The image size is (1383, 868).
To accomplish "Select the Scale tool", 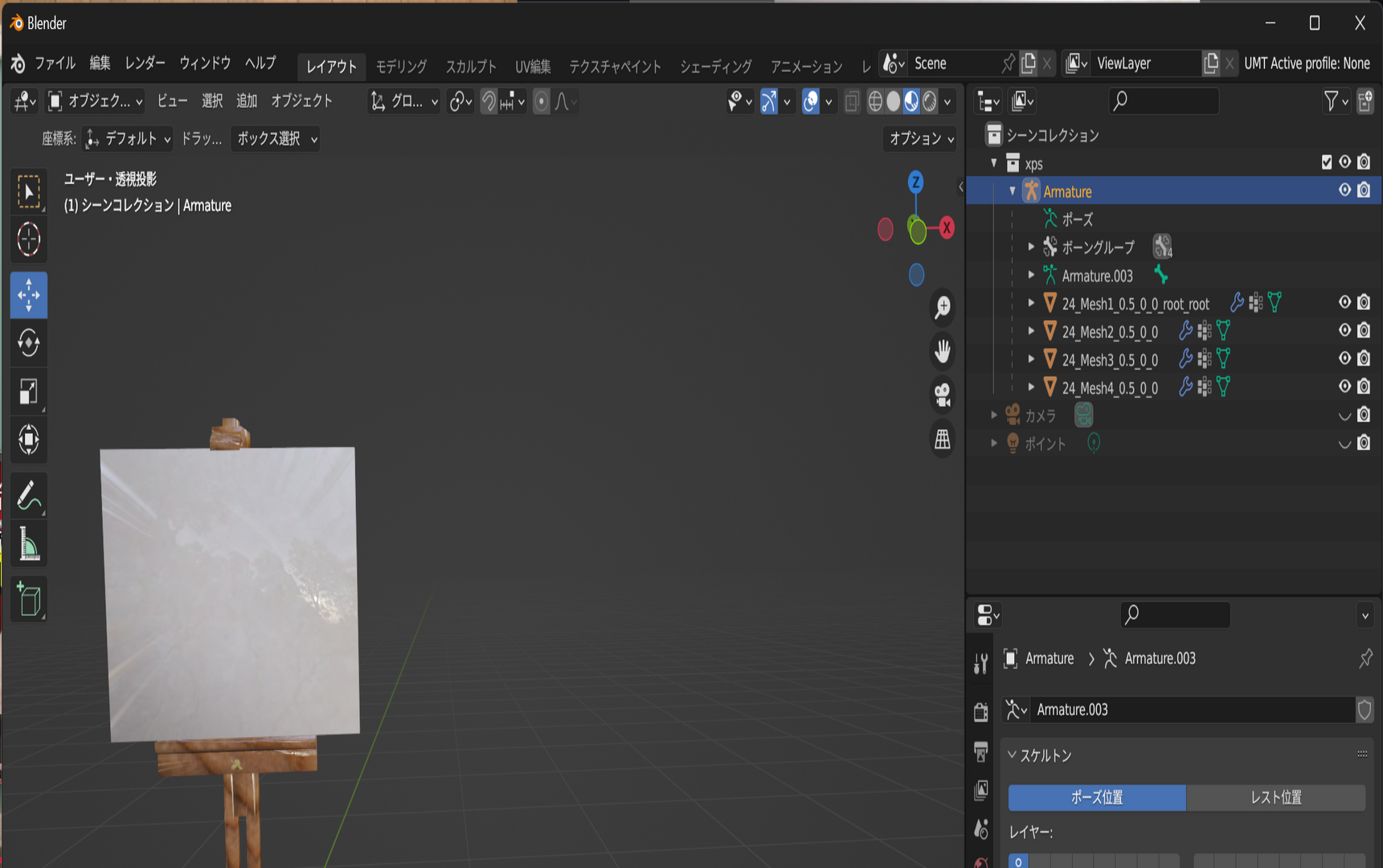I will [29, 391].
